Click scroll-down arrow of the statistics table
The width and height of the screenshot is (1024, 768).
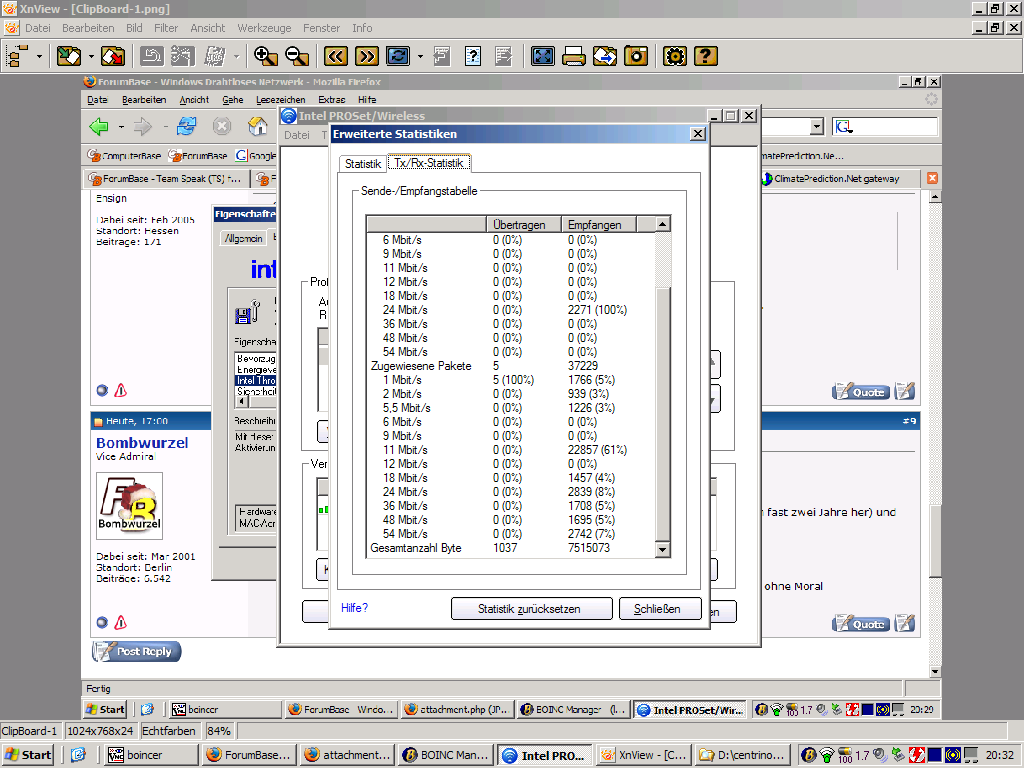click(662, 550)
